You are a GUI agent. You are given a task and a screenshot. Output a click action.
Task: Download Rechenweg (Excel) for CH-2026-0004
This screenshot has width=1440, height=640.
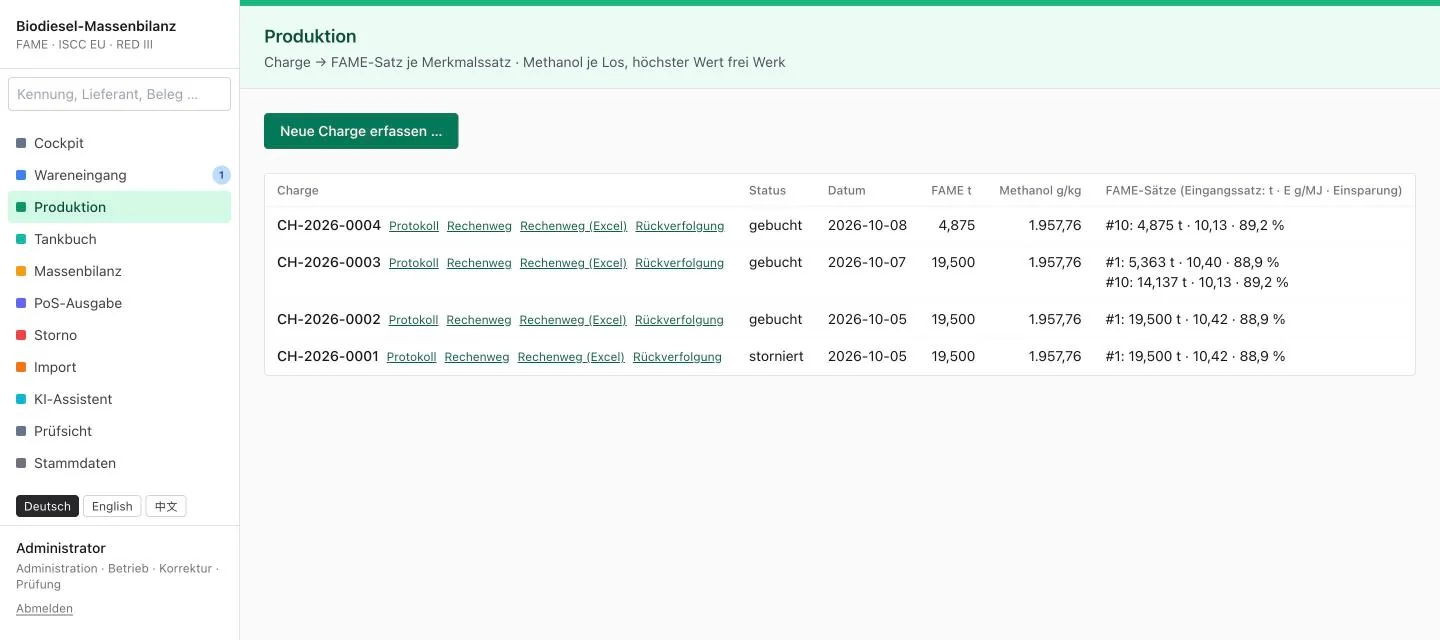coord(574,226)
